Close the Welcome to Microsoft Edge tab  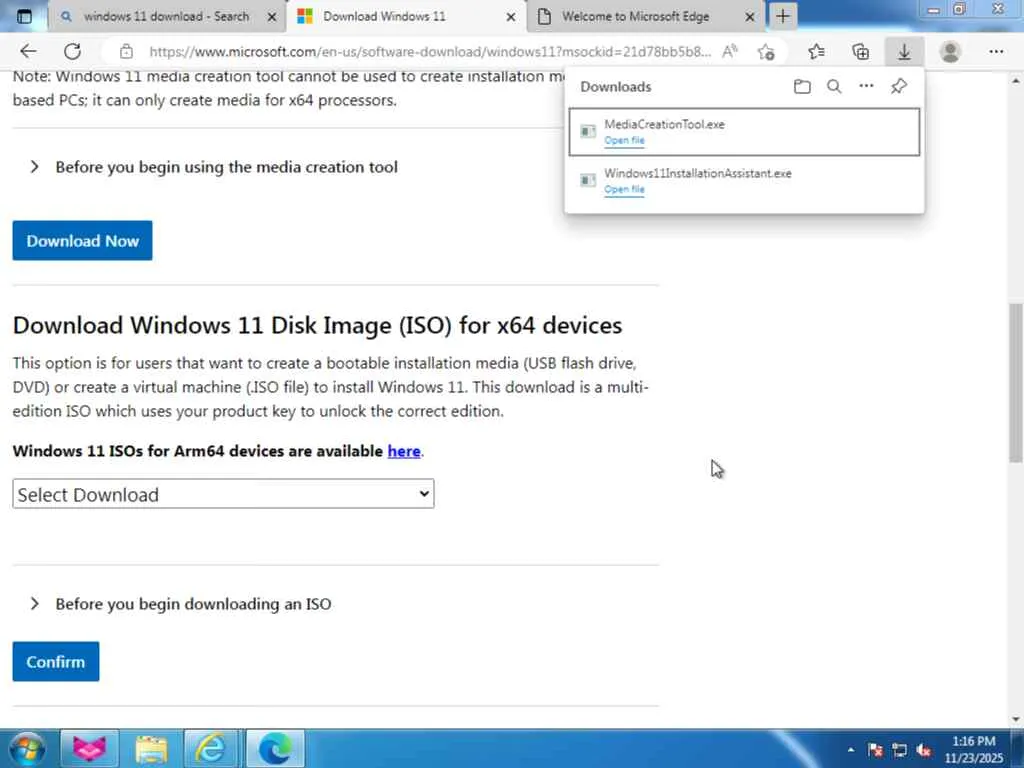point(750,17)
